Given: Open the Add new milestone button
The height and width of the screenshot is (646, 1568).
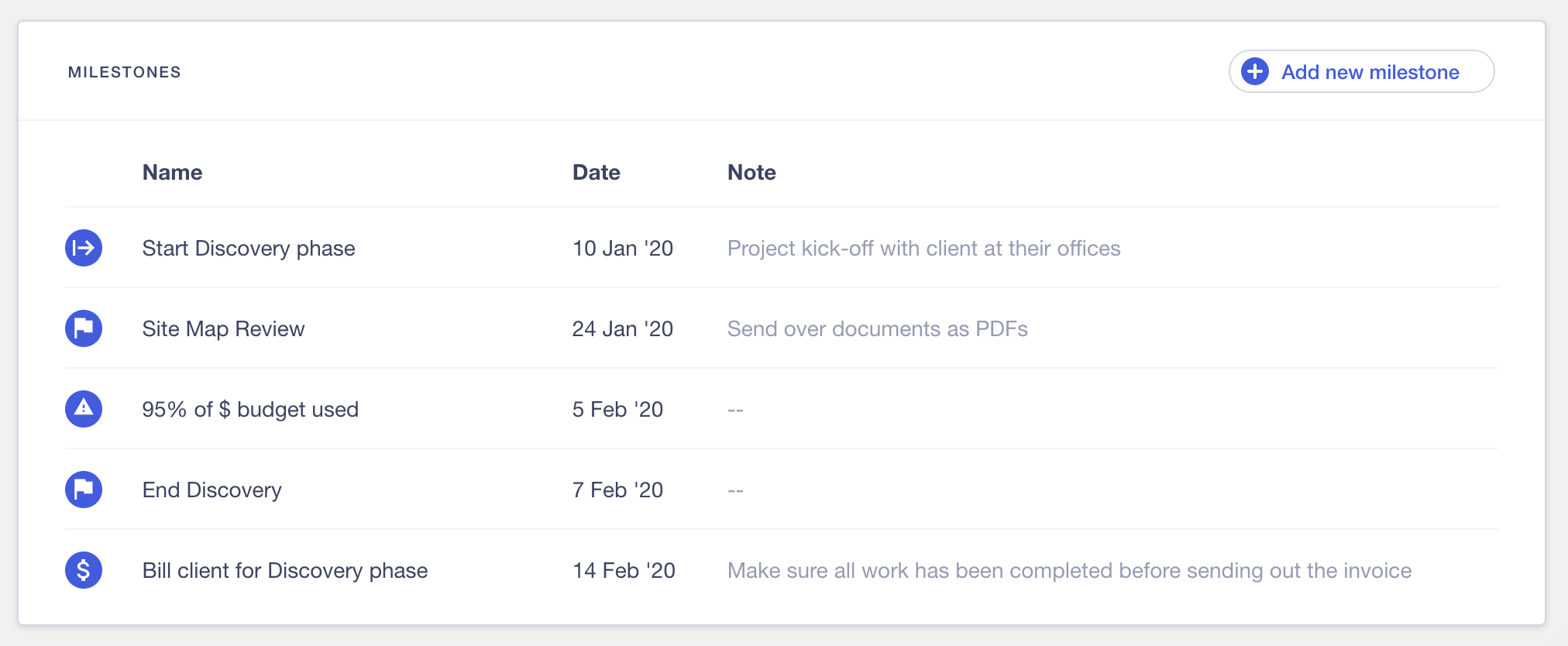Looking at the screenshot, I should (1361, 71).
